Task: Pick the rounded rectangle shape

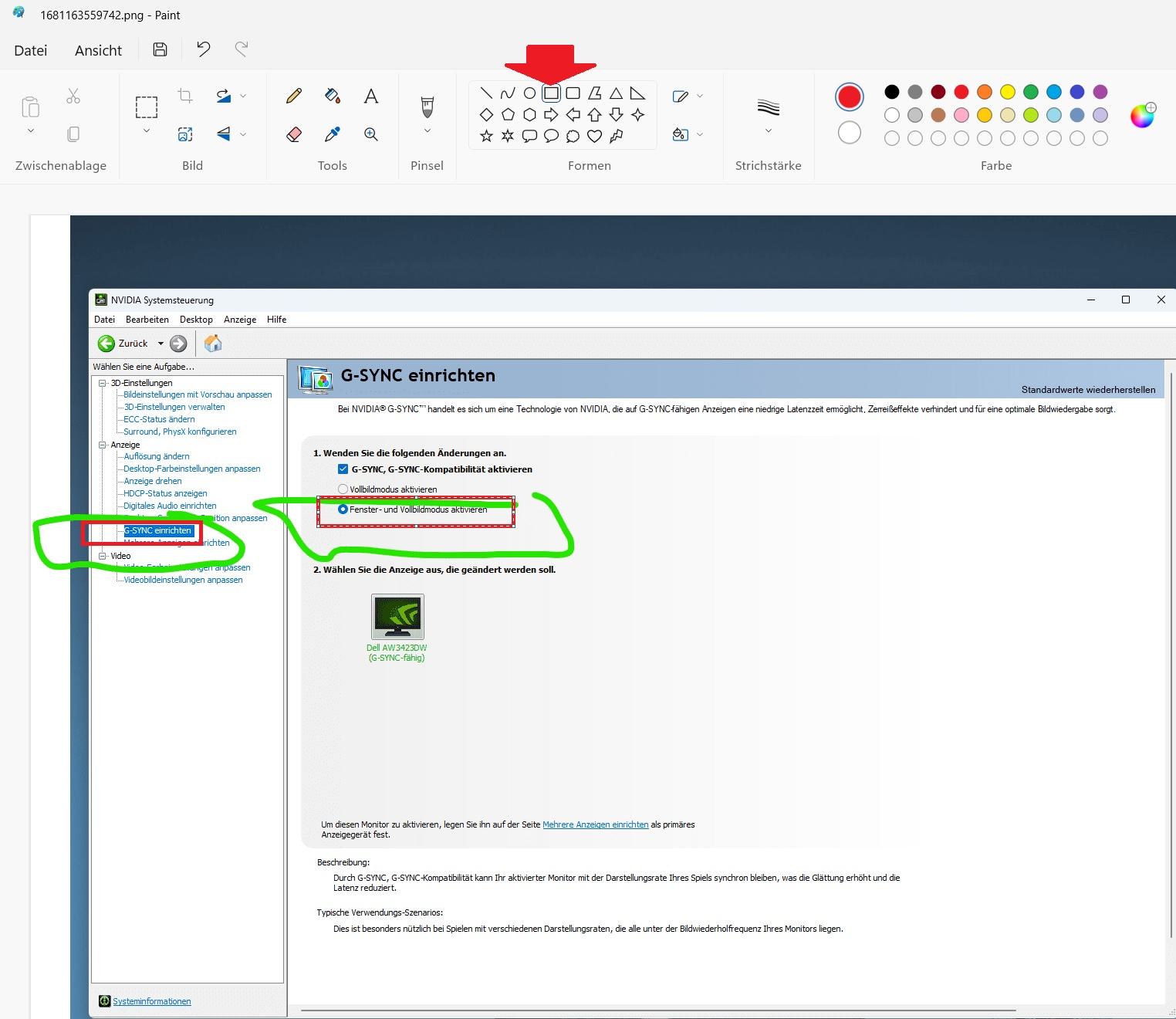Action: point(573,93)
